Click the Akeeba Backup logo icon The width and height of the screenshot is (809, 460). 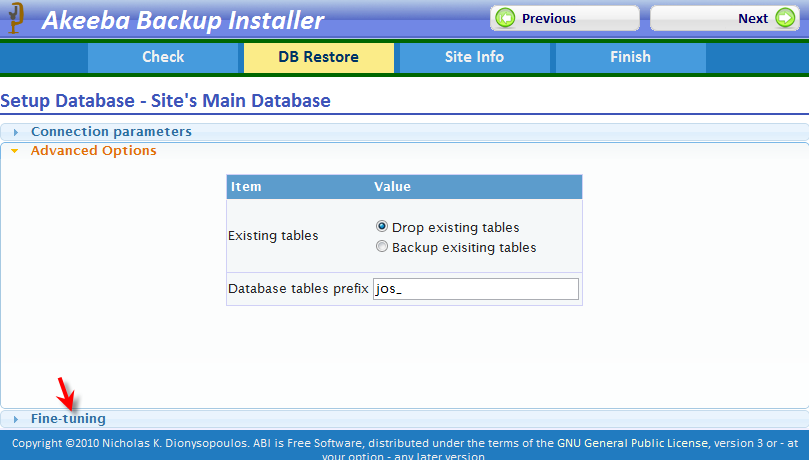(15, 18)
